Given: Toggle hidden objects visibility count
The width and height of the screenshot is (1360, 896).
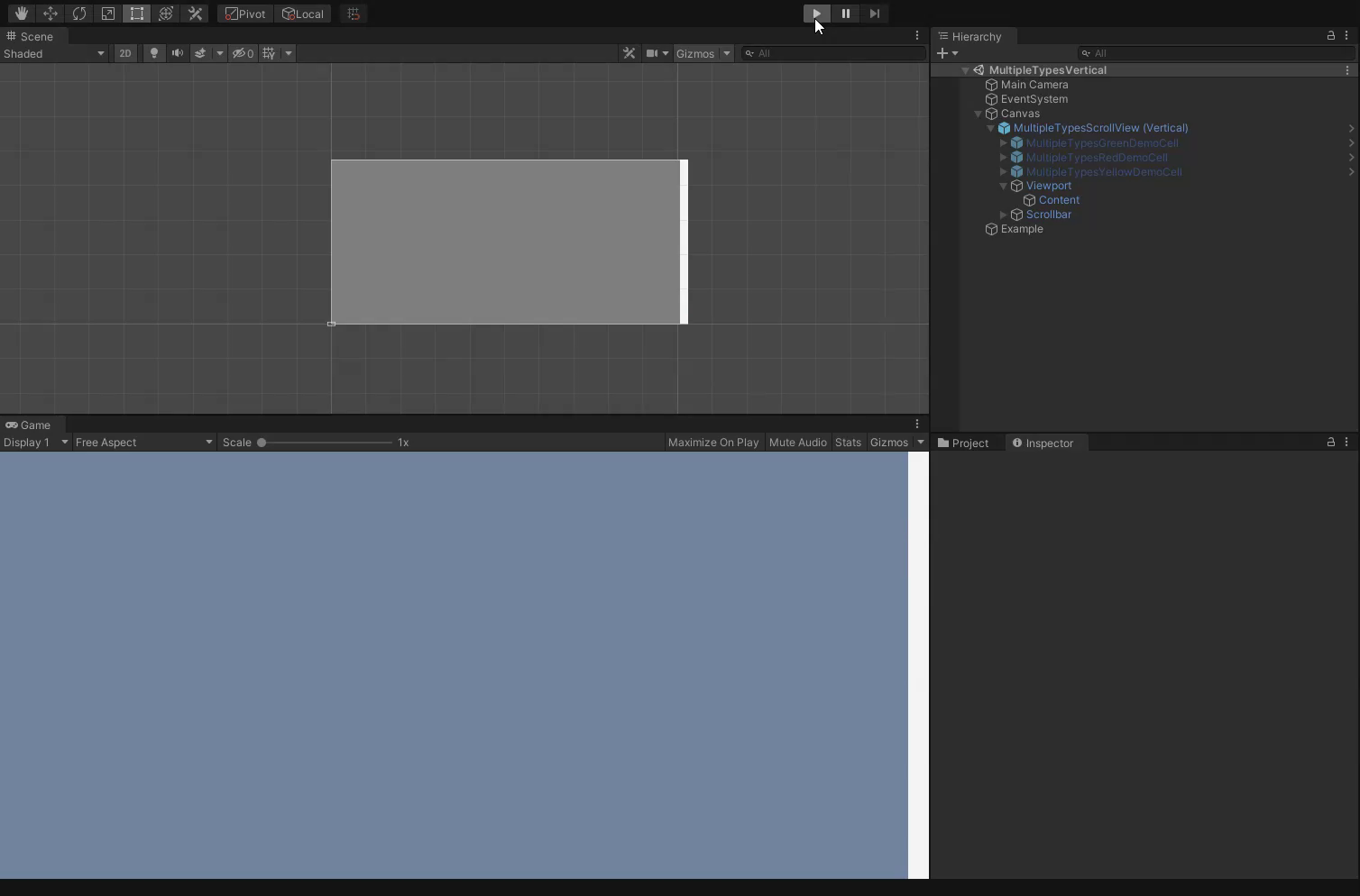Looking at the screenshot, I should coord(243,53).
